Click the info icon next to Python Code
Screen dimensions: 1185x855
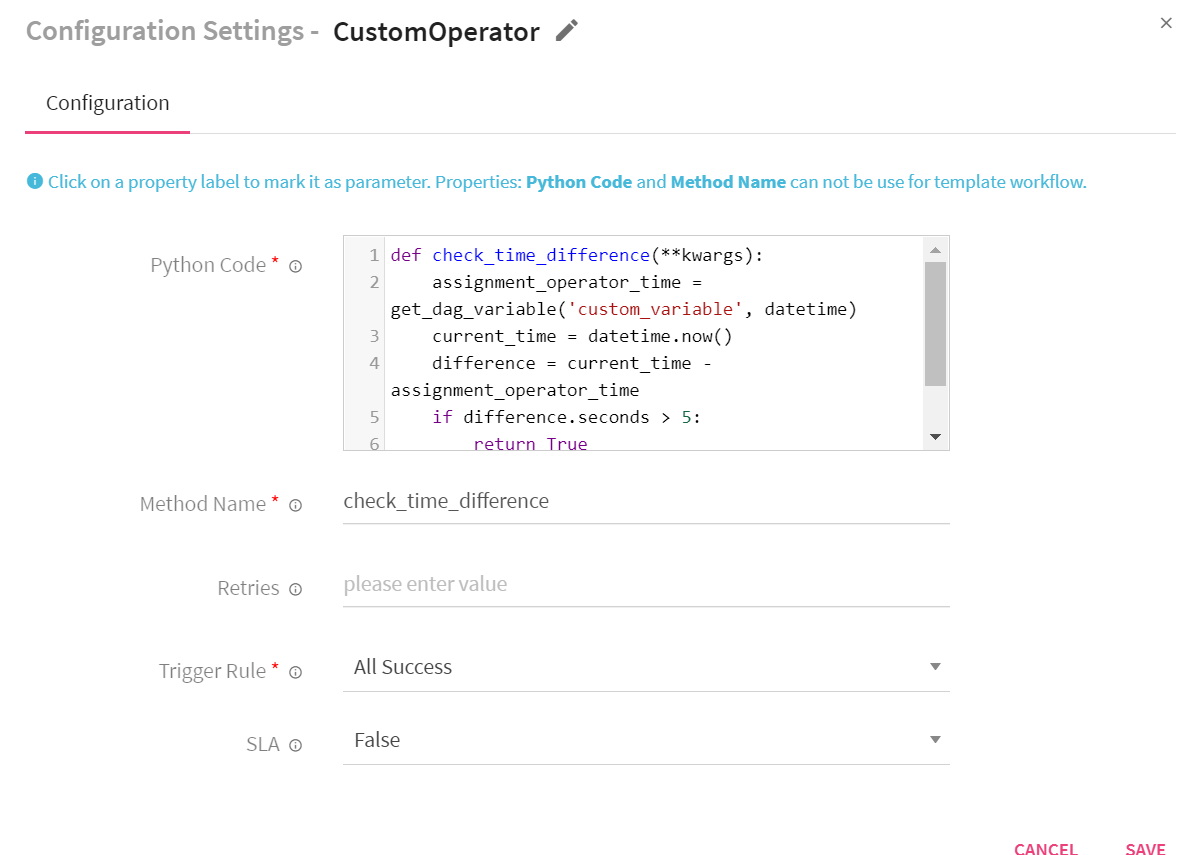click(x=295, y=265)
